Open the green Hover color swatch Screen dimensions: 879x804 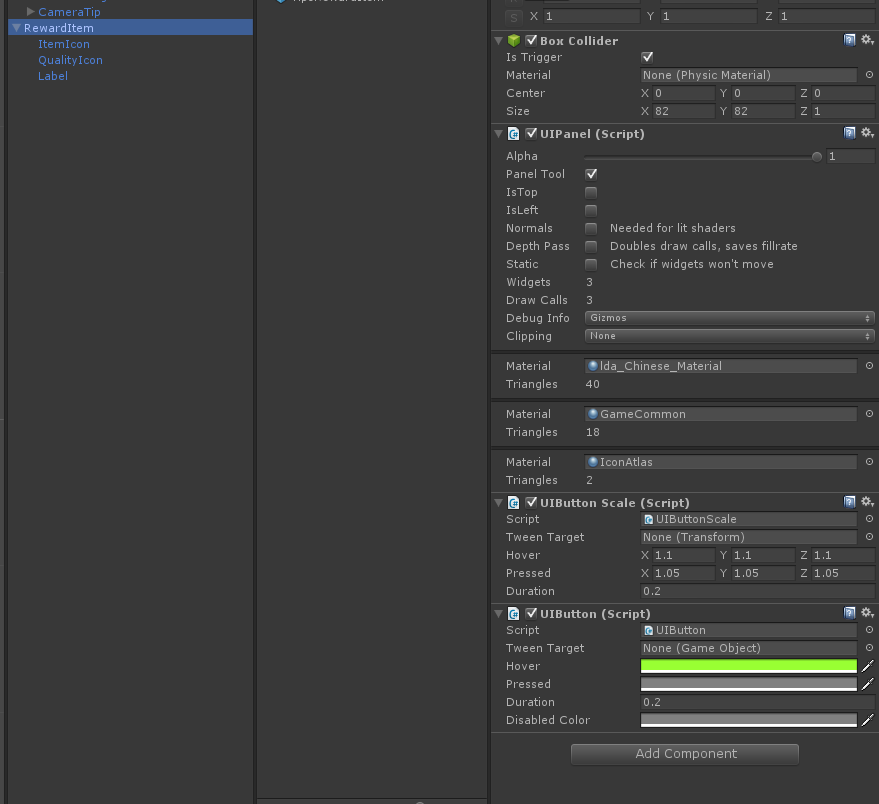748,666
